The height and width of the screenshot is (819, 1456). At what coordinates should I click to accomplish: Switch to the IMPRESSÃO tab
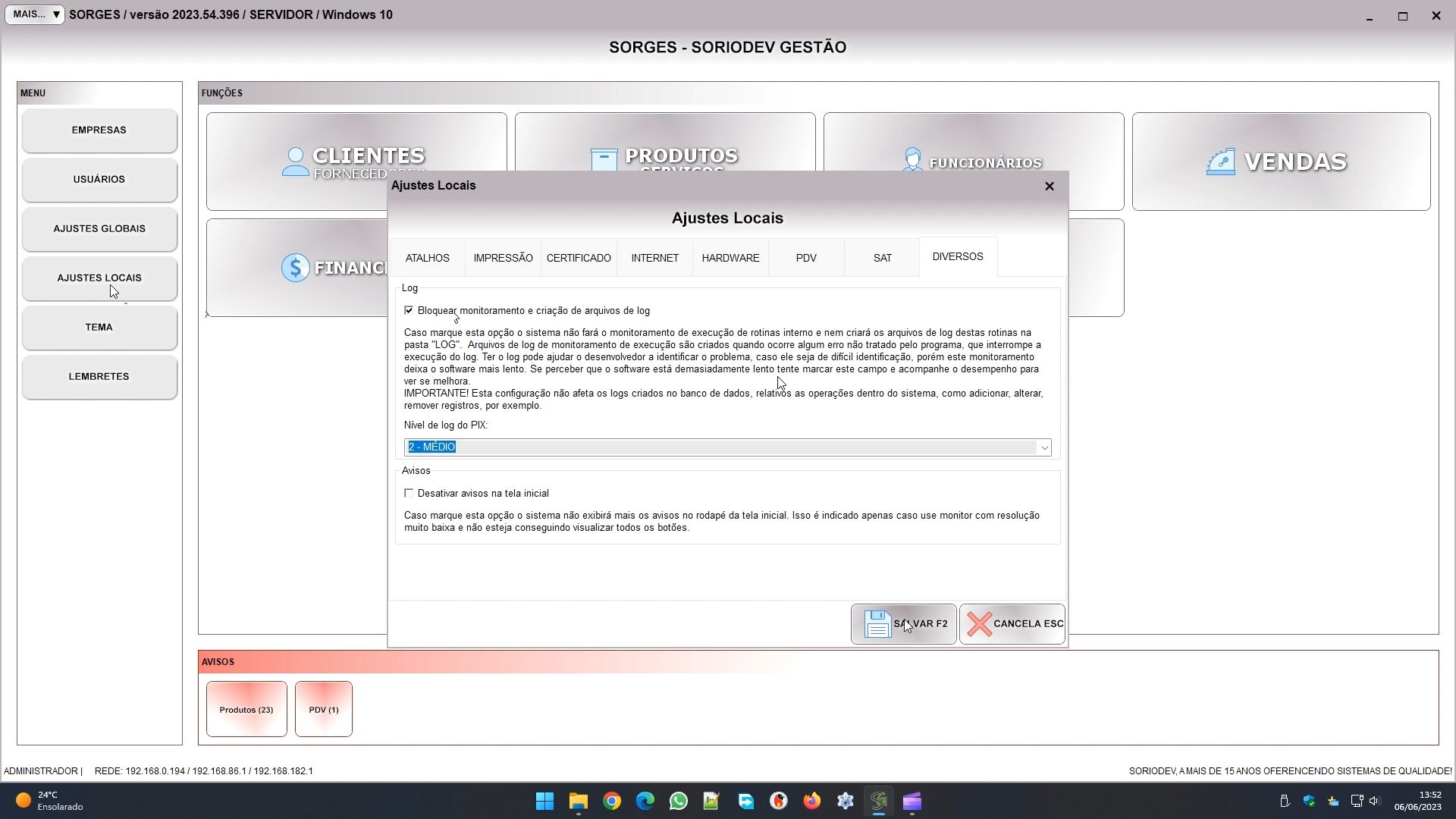point(503,258)
